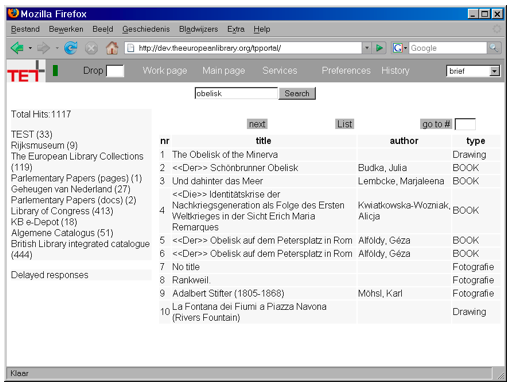Click the title column header
Viewport: 511px width, 388px height.
(263, 141)
